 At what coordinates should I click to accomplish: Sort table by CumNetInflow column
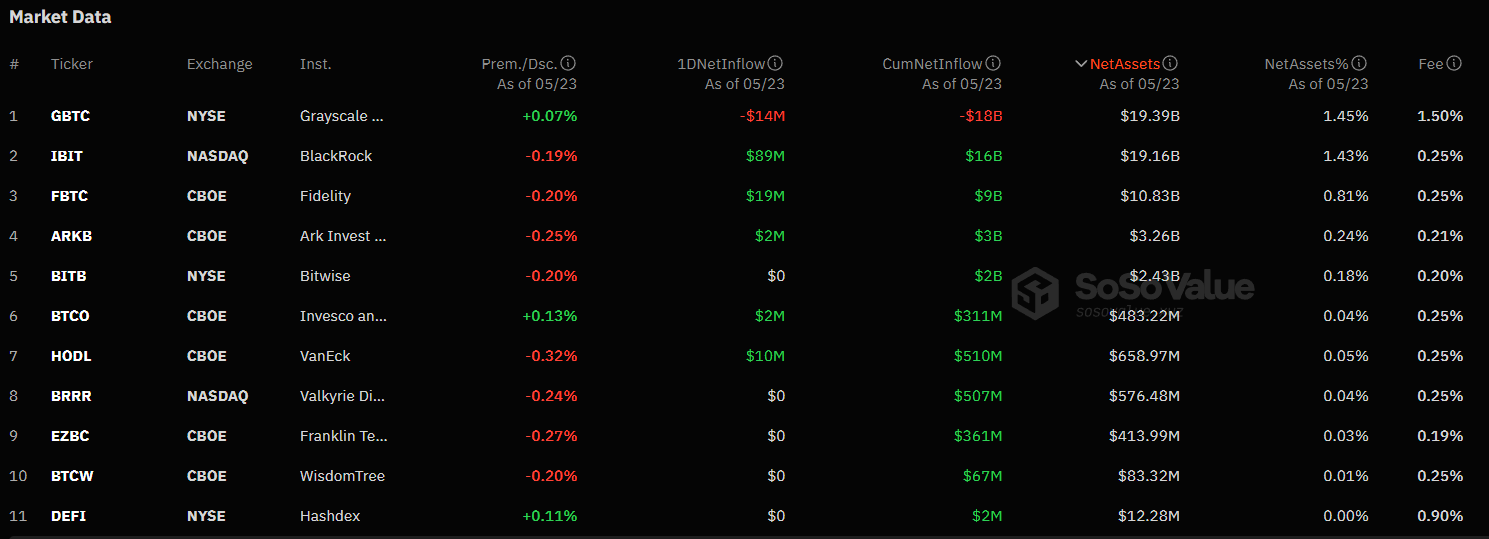point(932,64)
